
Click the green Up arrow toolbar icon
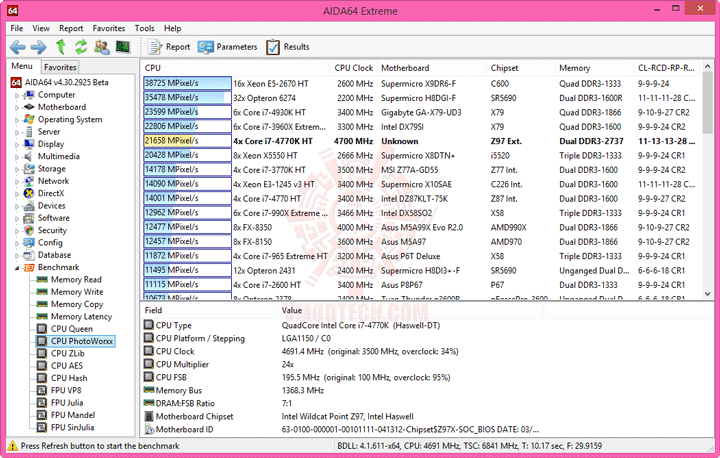tap(61, 47)
